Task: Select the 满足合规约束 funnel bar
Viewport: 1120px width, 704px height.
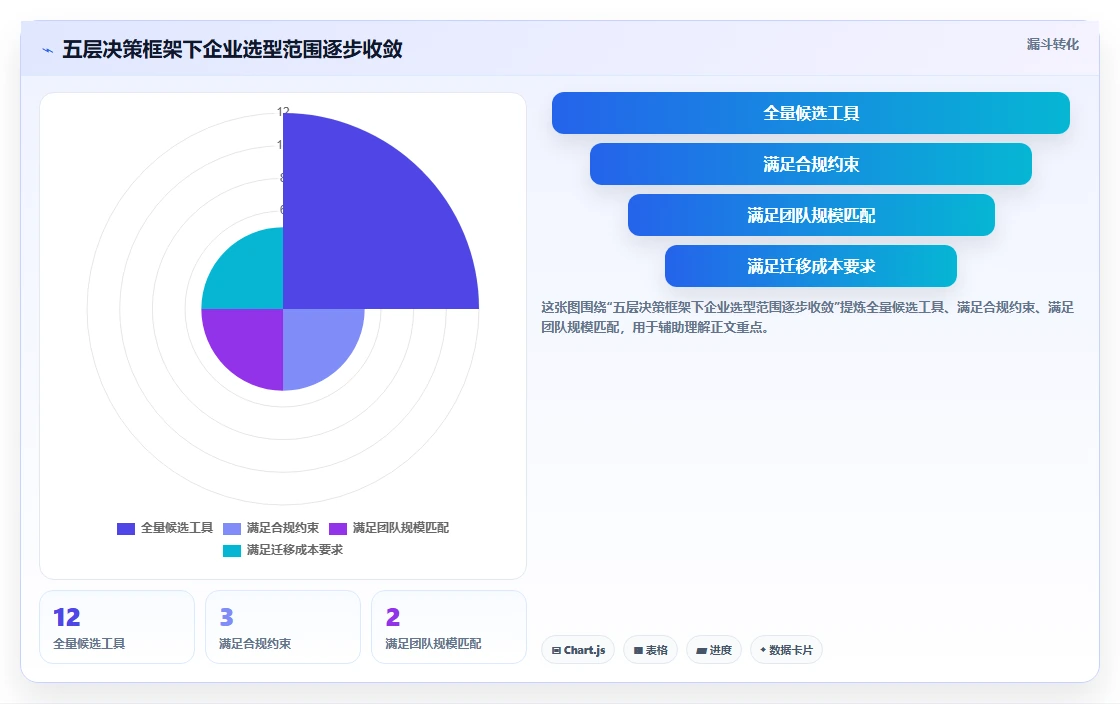Action: [811, 164]
